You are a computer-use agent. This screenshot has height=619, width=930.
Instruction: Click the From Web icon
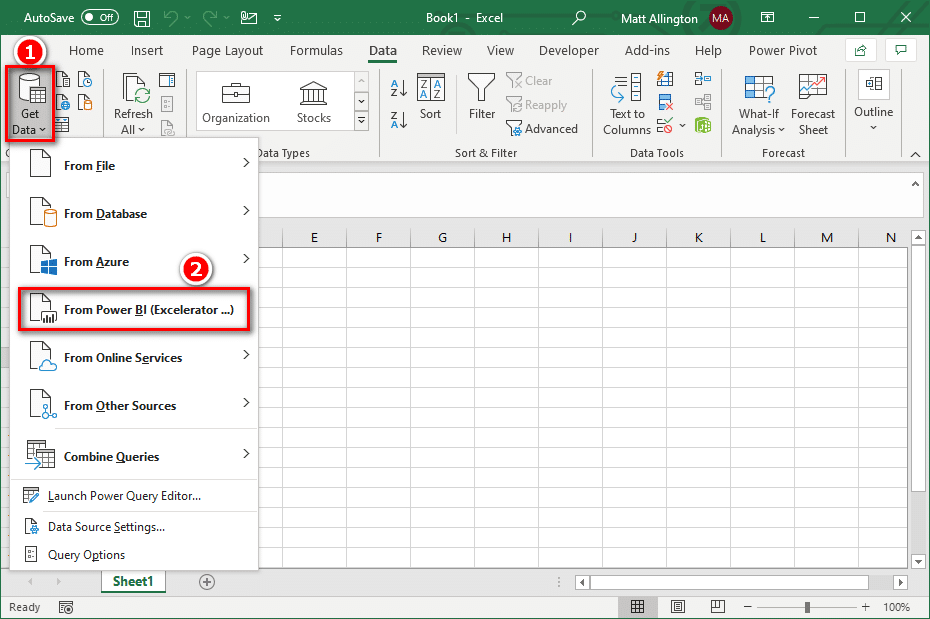[63, 103]
